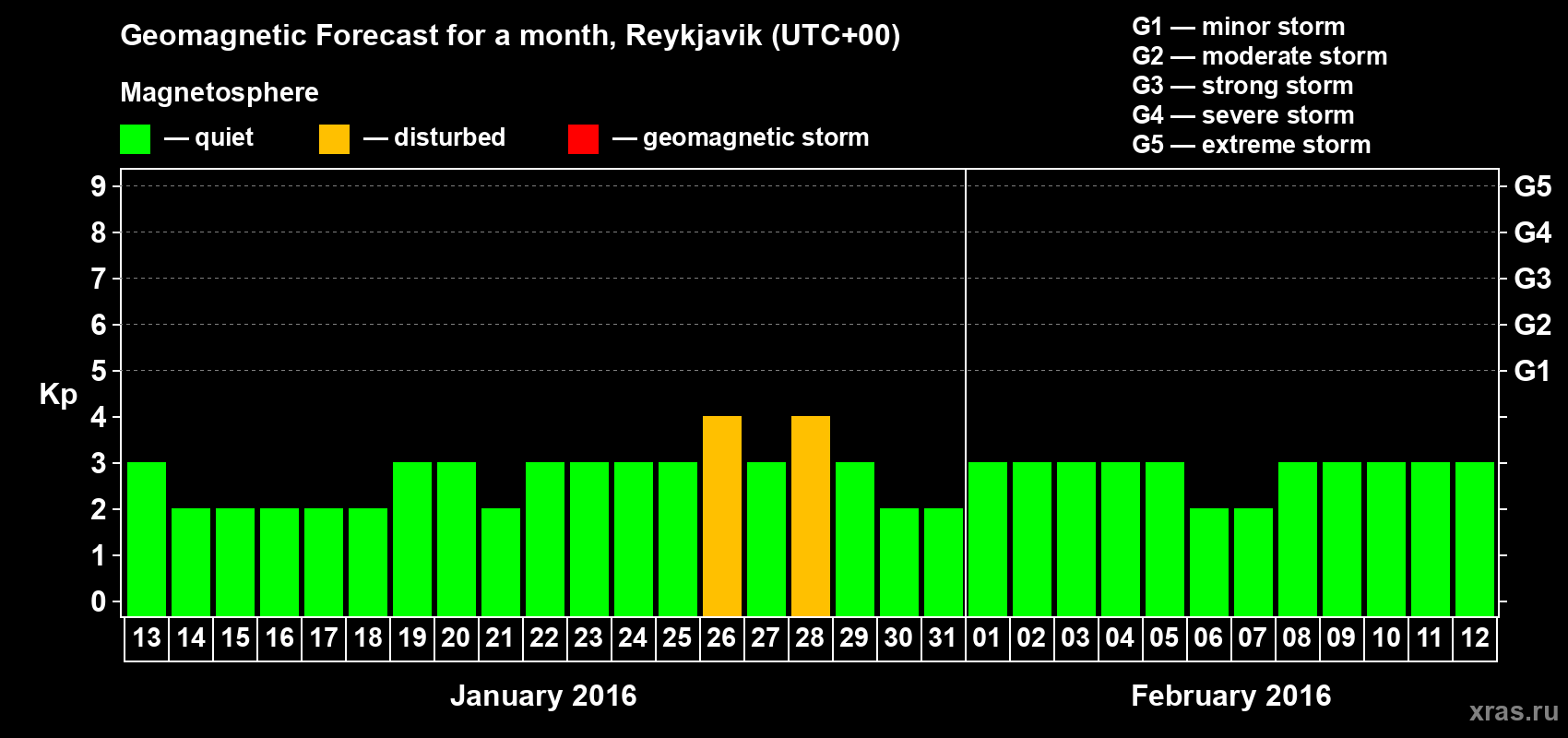The height and width of the screenshot is (738, 1568).
Task: Click date label 12 on the axis
Action: click(1475, 637)
